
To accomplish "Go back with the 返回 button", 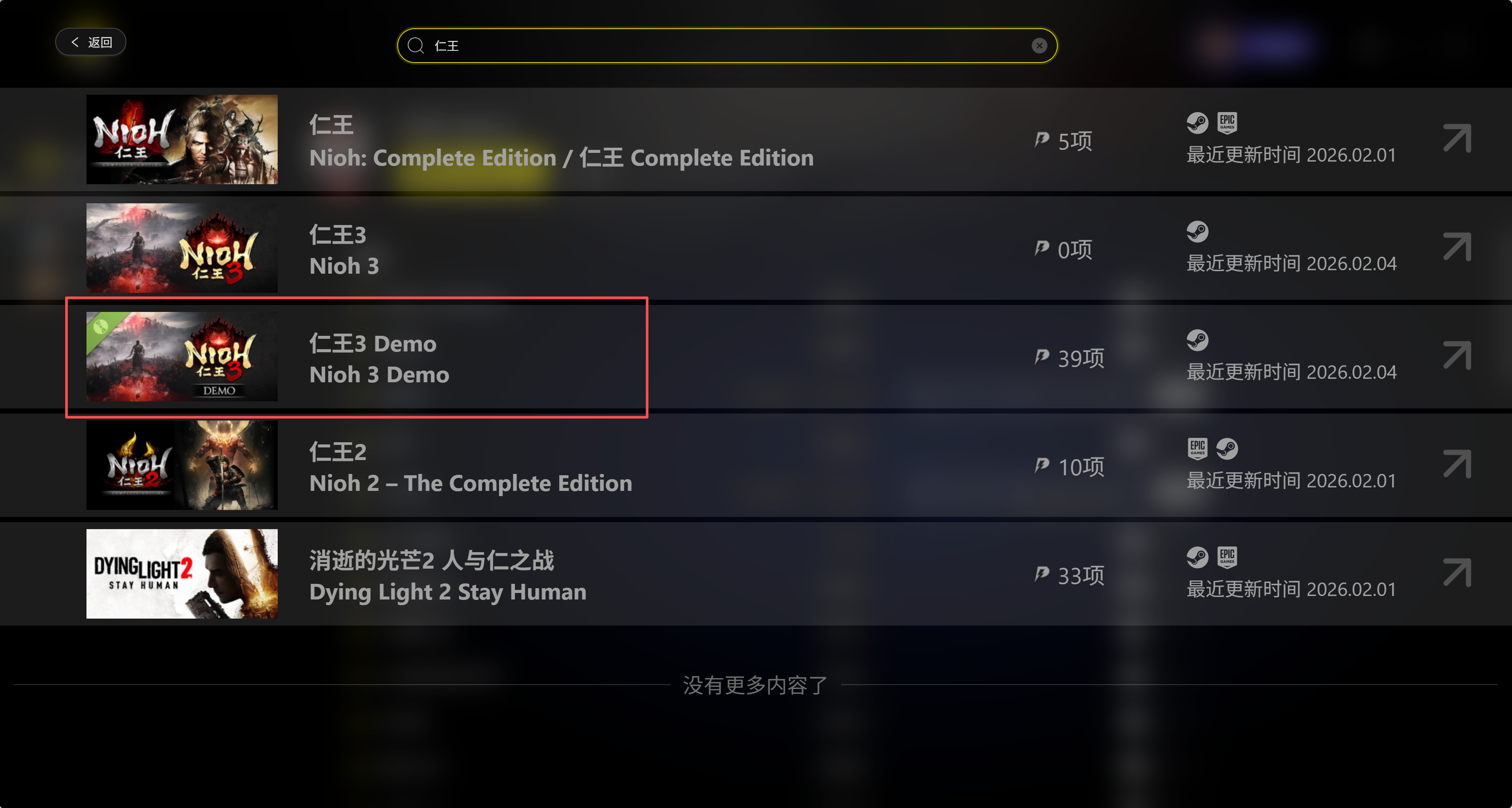I will coord(91,42).
